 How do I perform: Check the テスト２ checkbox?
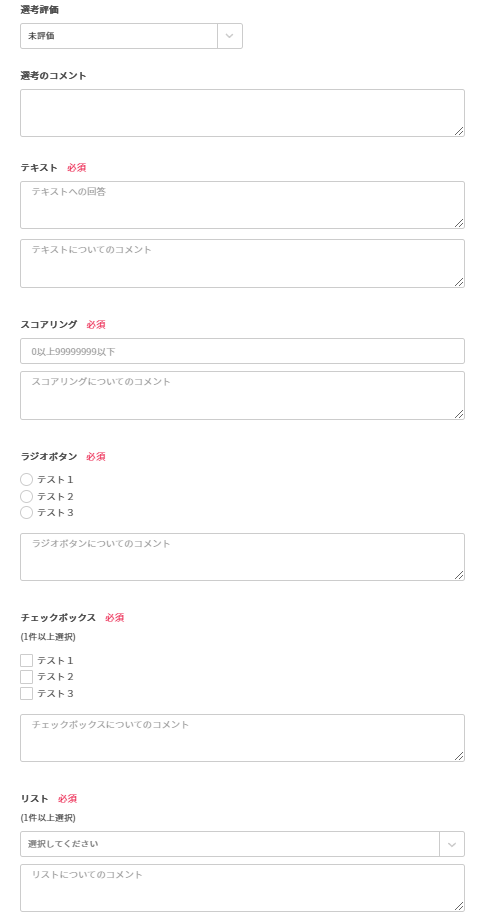[x=26, y=677]
